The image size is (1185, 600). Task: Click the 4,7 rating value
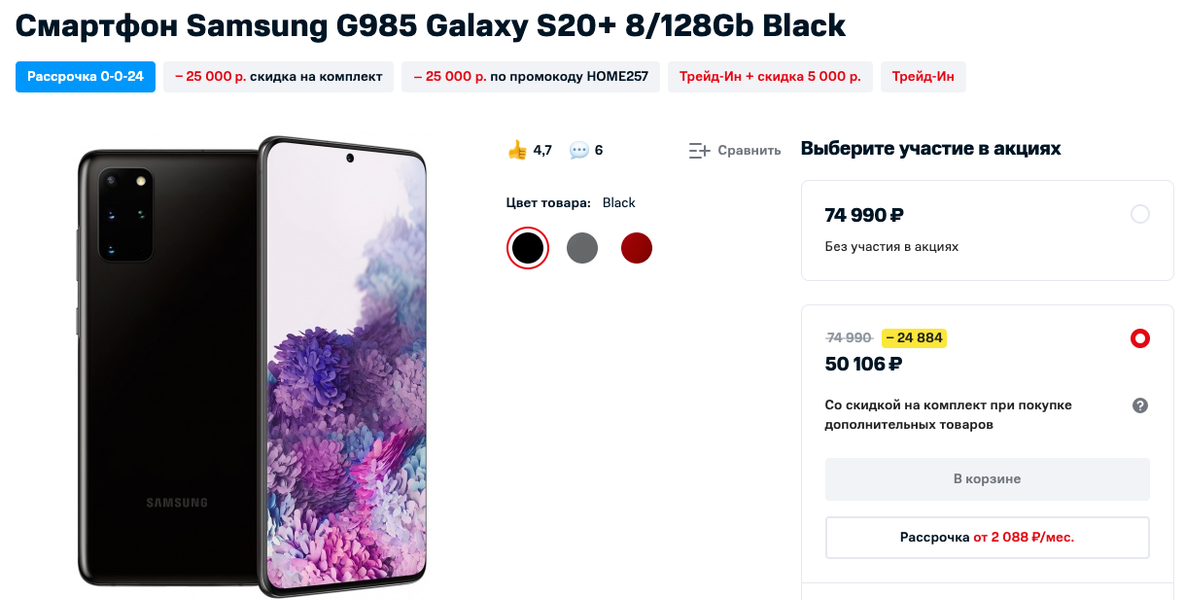pyautogui.click(x=542, y=150)
